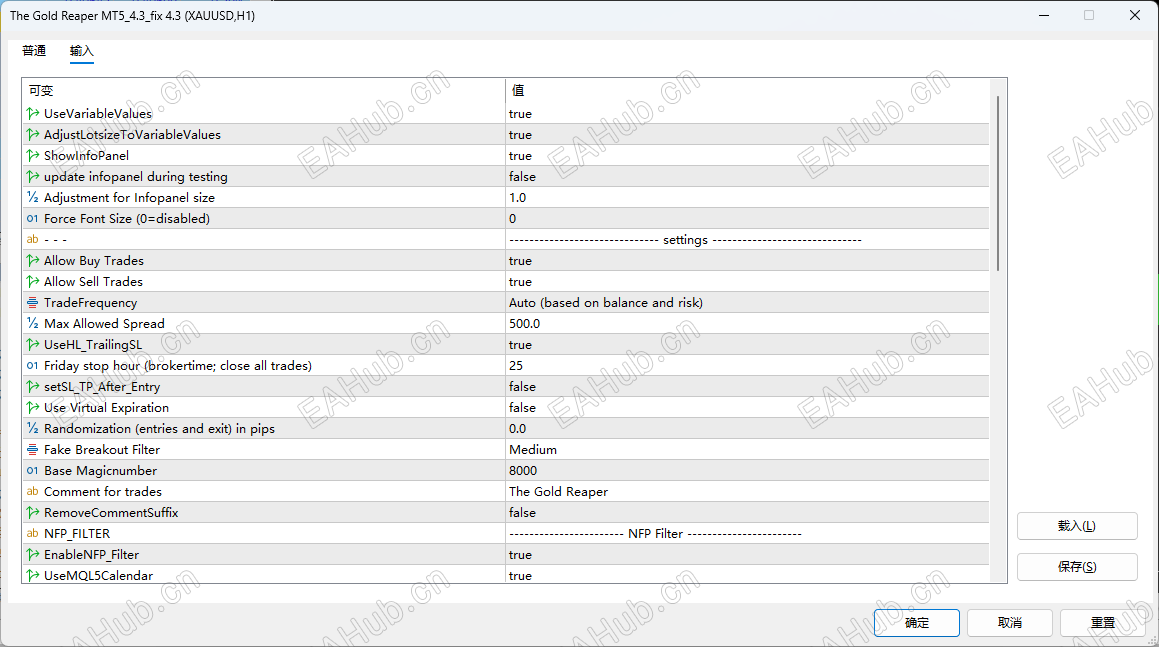Select the NFP Filter separator value text
The width and height of the screenshot is (1159, 647).
(x=655, y=533)
